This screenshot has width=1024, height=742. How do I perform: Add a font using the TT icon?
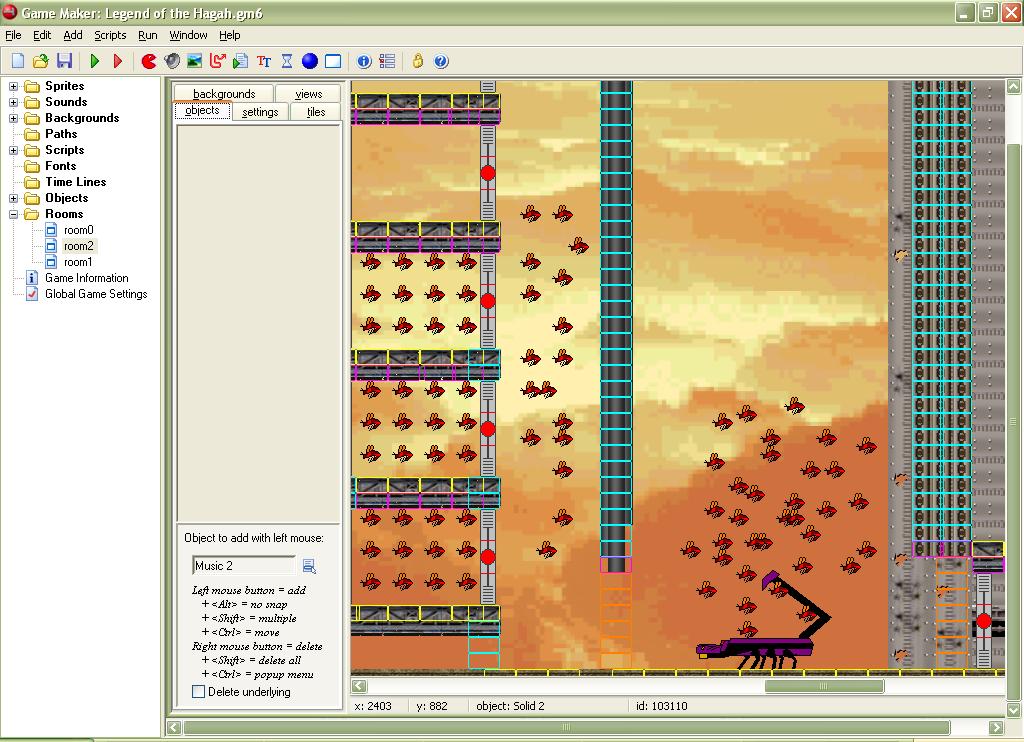264,61
